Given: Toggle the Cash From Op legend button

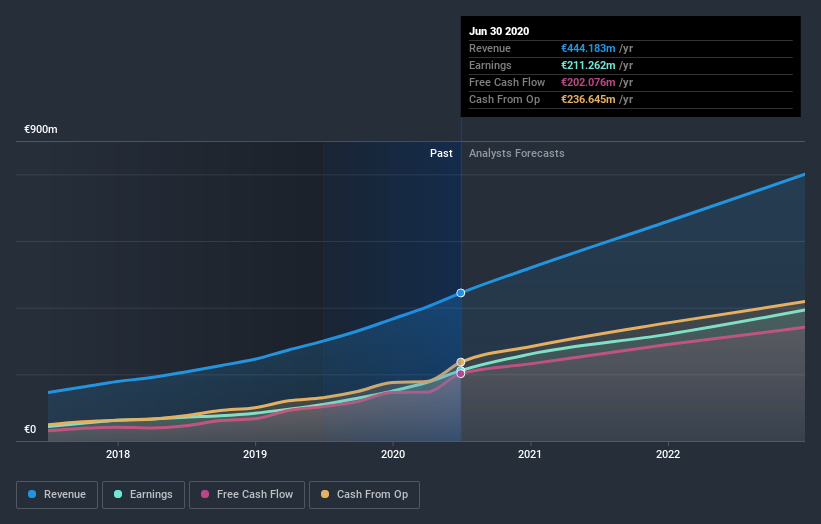Looking at the screenshot, I should (x=364, y=495).
